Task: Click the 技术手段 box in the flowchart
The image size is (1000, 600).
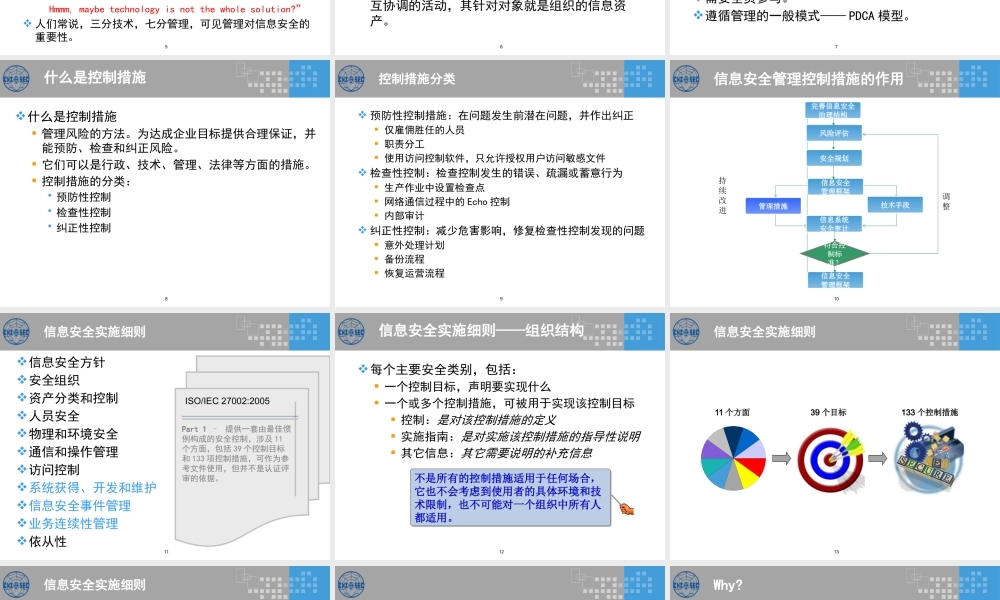Action: (x=896, y=205)
